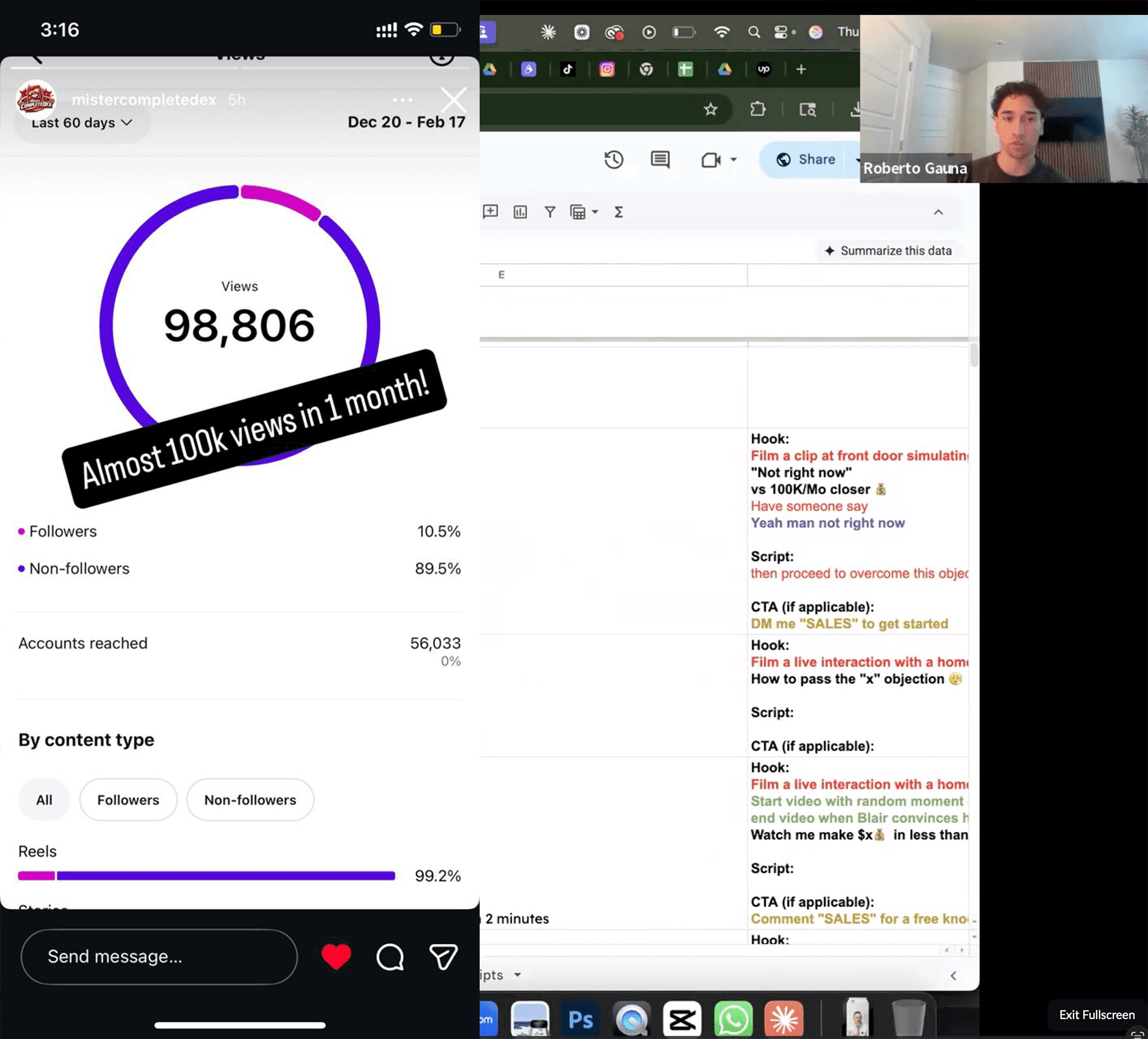
Task: Open the mistercompletedex profile picture
Action: [36, 100]
